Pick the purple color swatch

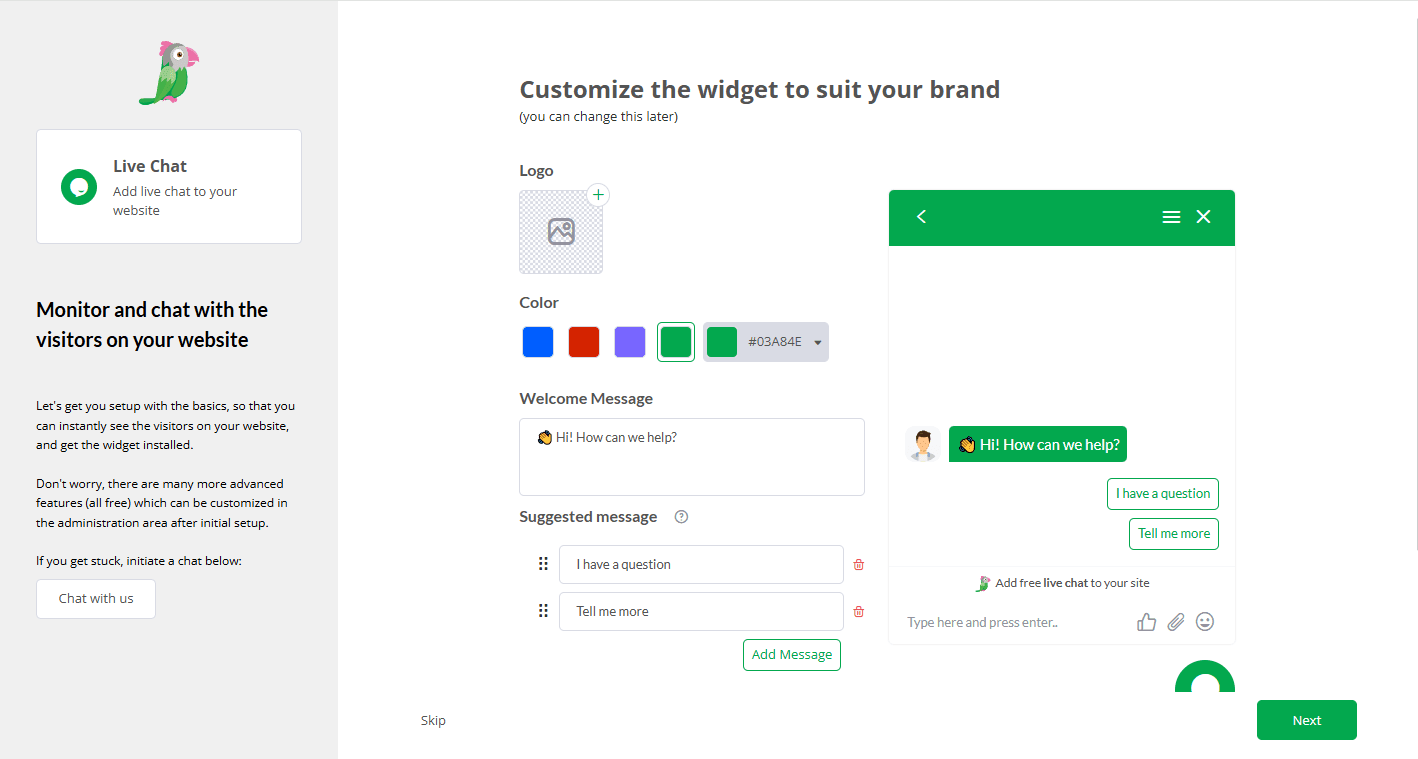630,342
